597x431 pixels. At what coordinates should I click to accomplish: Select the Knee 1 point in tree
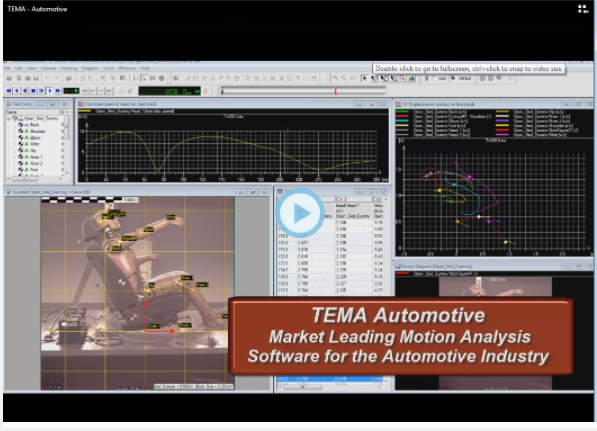tap(36, 157)
